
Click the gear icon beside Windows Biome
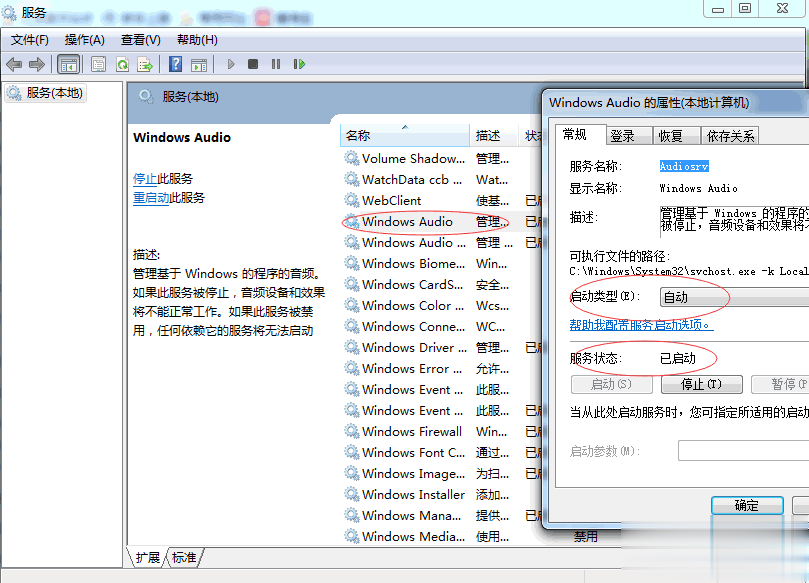[352, 263]
